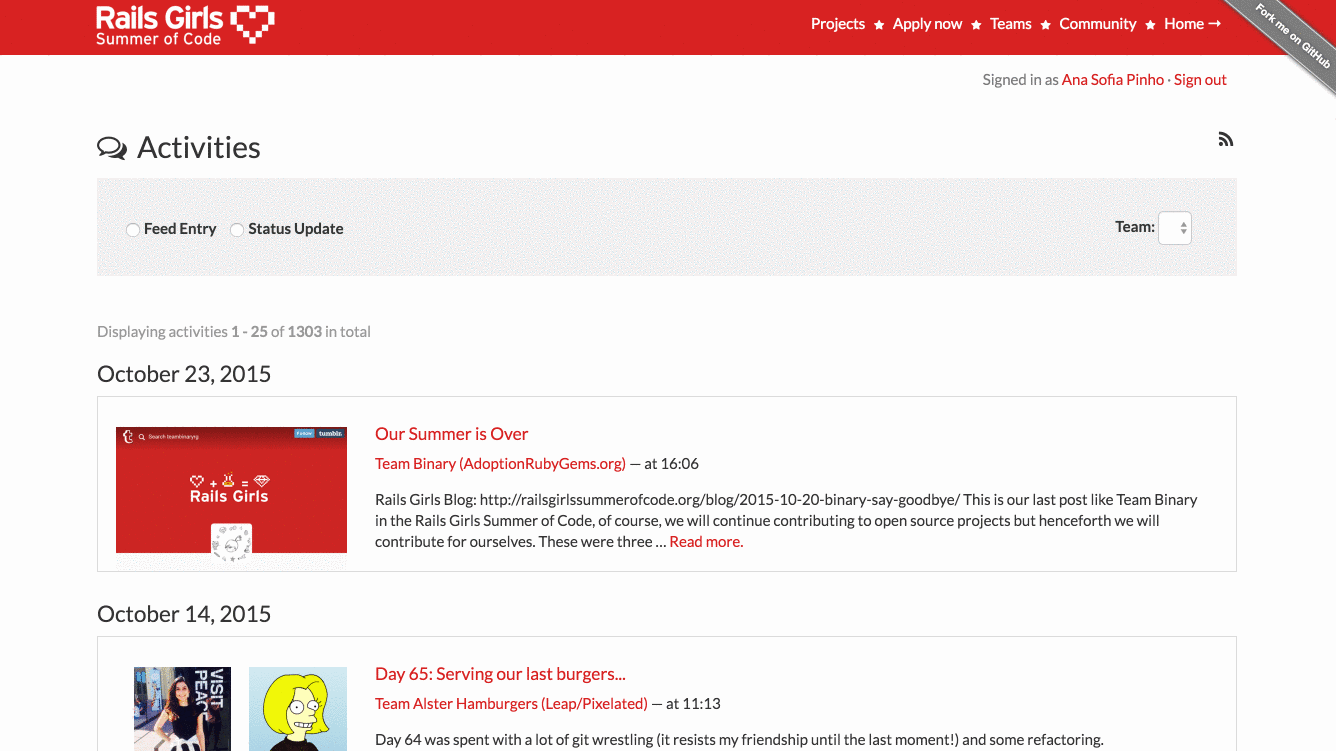The width and height of the screenshot is (1336, 751).
Task: Go to Apply now page
Action: (927, 24)
